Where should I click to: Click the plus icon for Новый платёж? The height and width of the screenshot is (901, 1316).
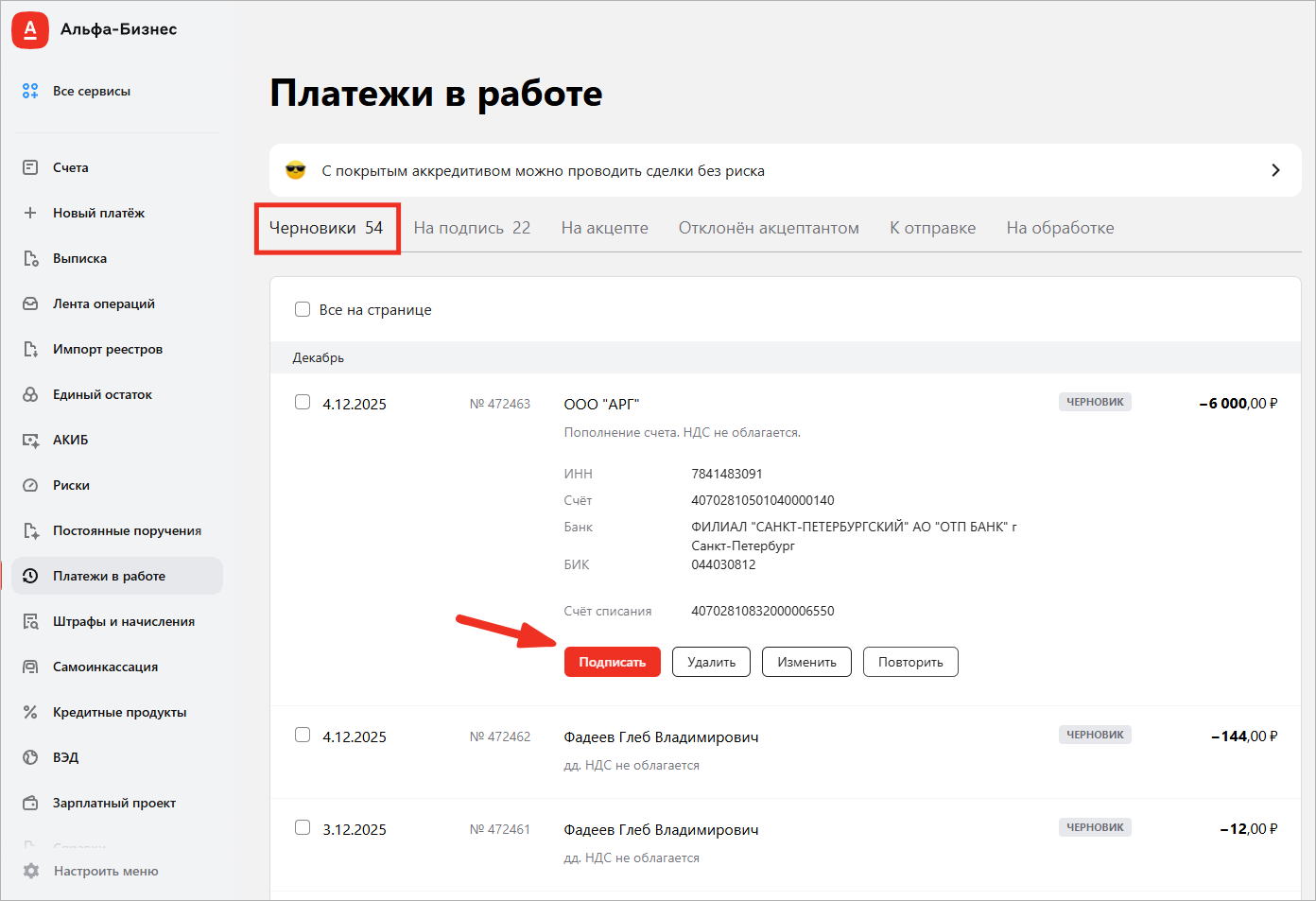click(30, 213)
